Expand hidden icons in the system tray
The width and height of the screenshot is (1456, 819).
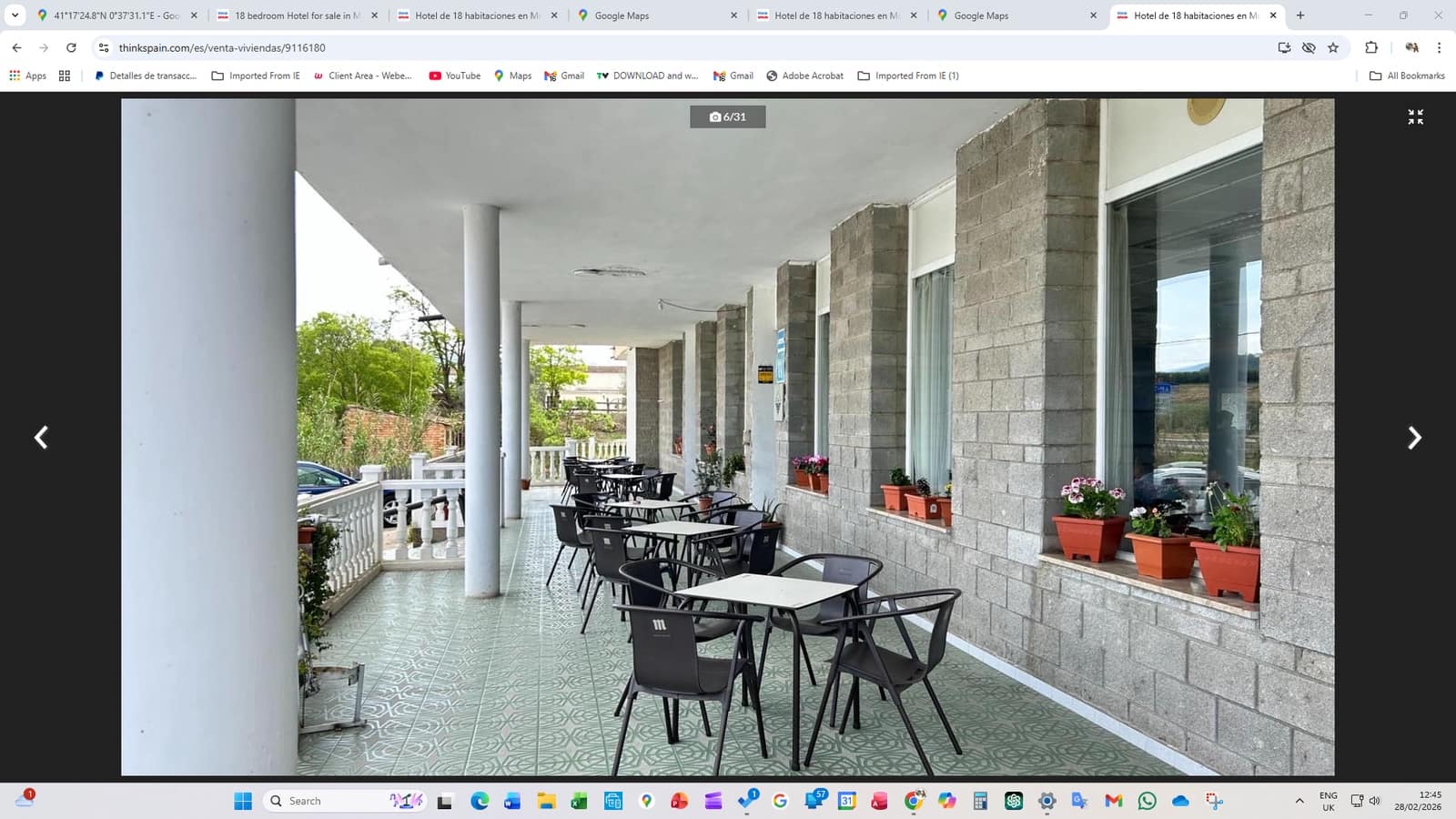pyautogui.click(x=1299, y=801)
